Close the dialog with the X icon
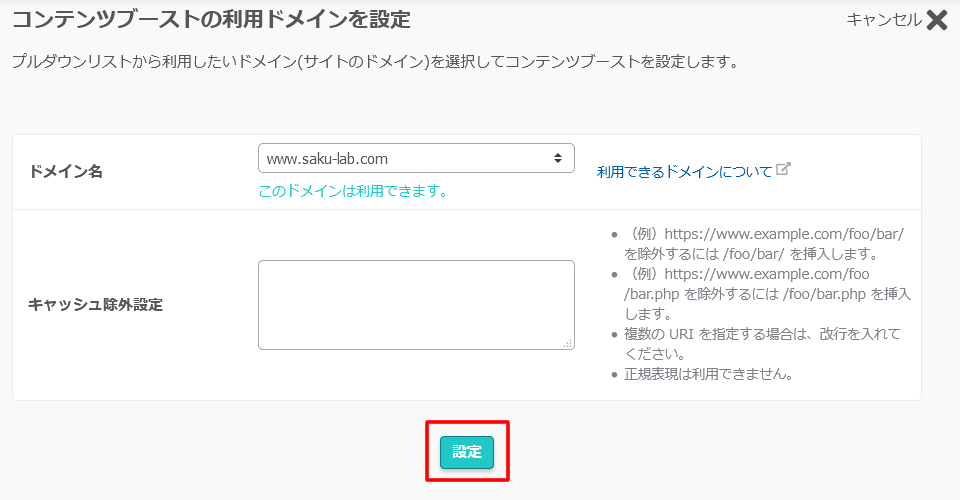This screenshot has height=500, width=960. [x=937, y=20]
